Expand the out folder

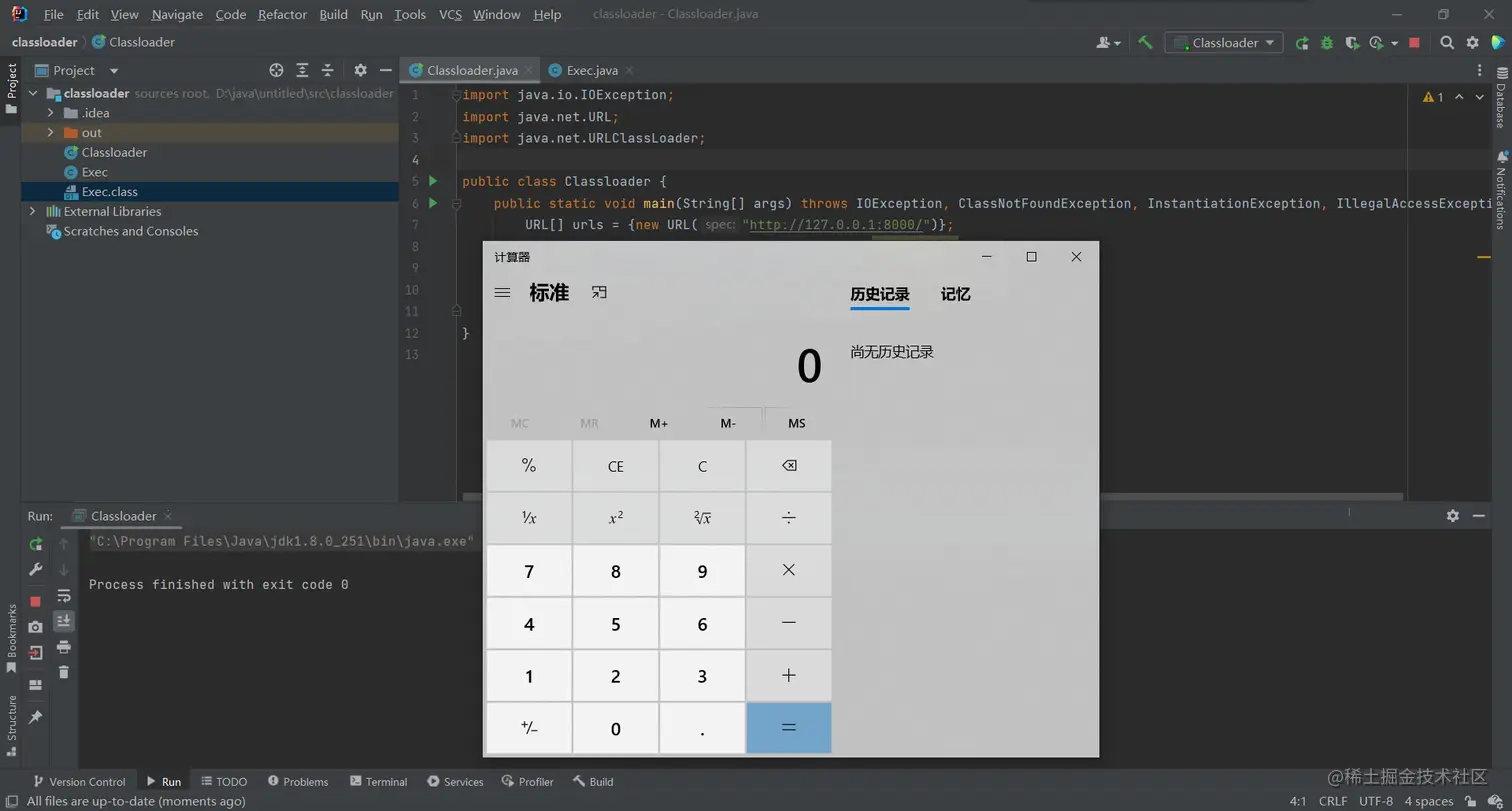(x=50, y=132)
